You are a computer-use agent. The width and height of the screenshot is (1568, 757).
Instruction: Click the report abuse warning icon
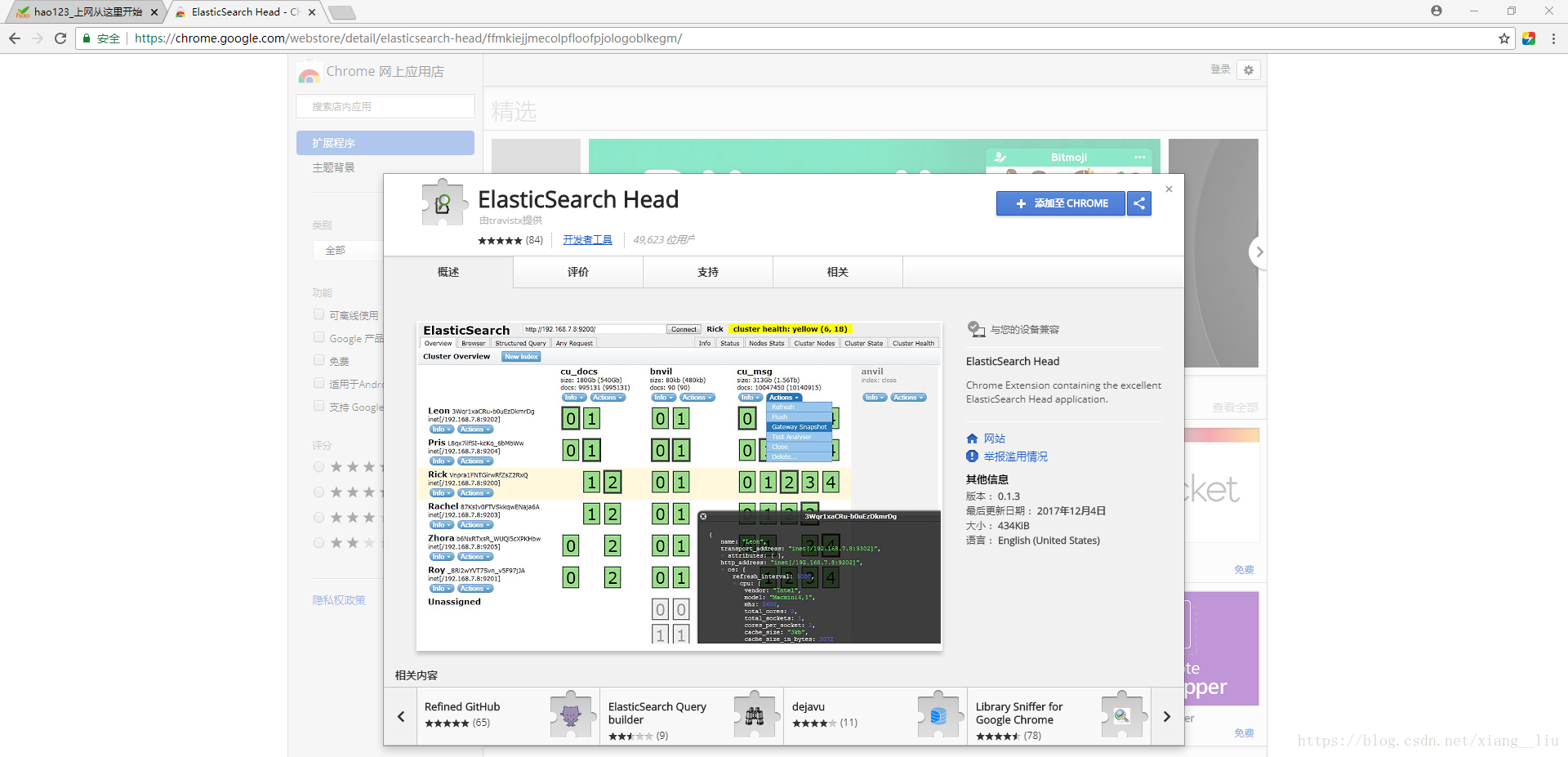coord(972,456)
